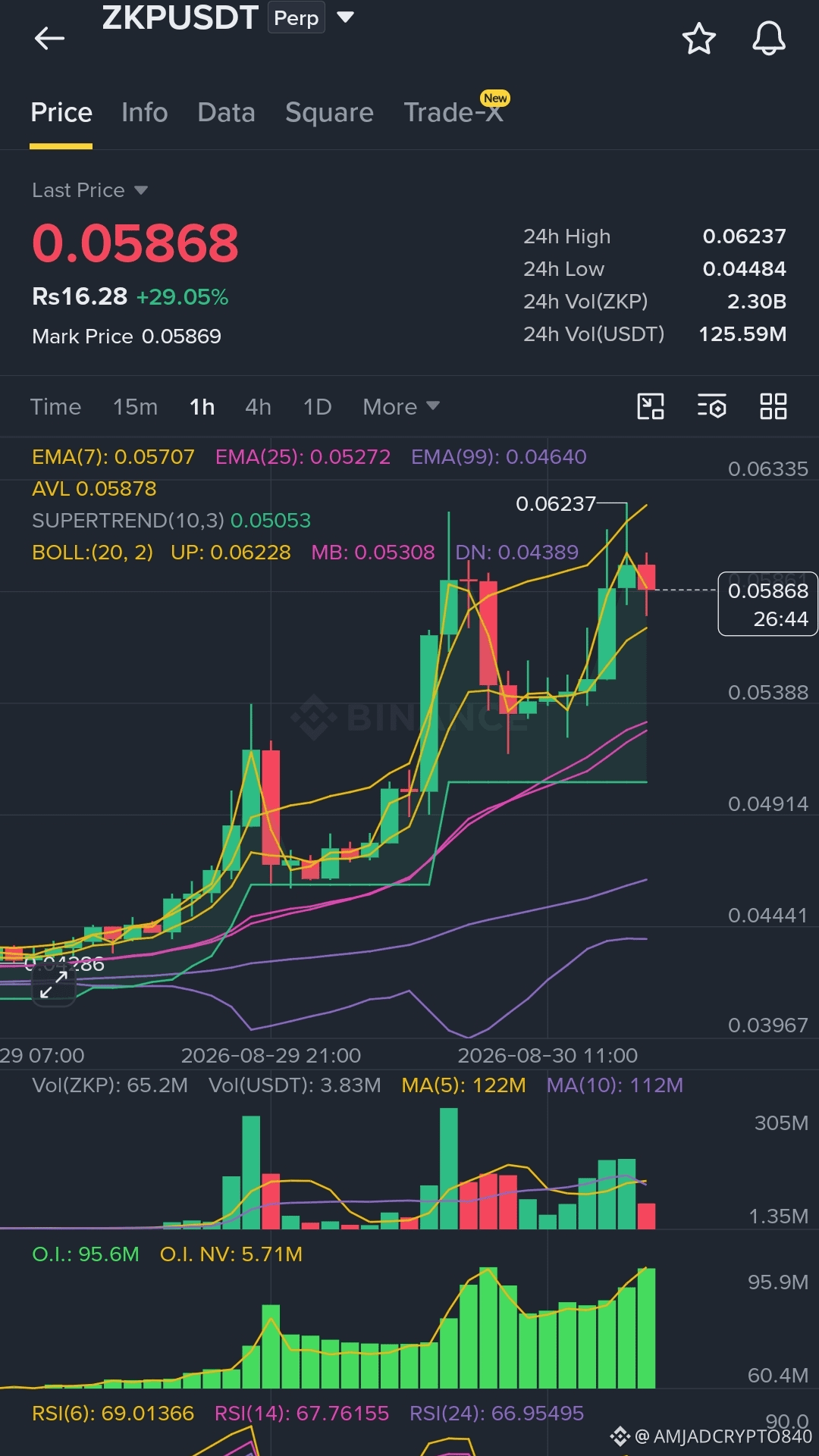
Task: Switch to the Square tab
Action: coord(329,112)
